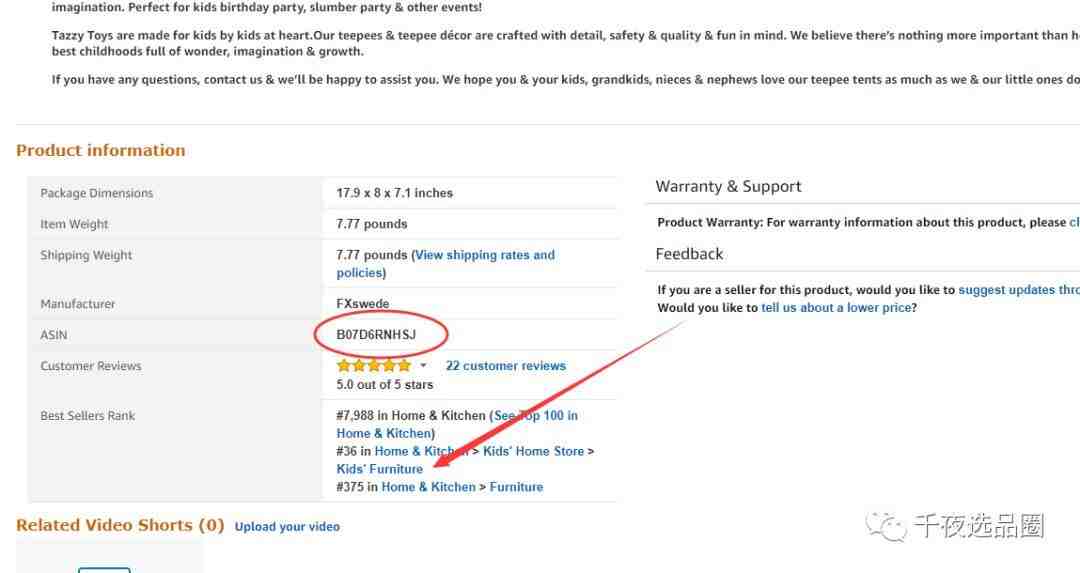1080x573 pixels.
Task: Open the Furniture category link under #375
Action: coord(516,487)
